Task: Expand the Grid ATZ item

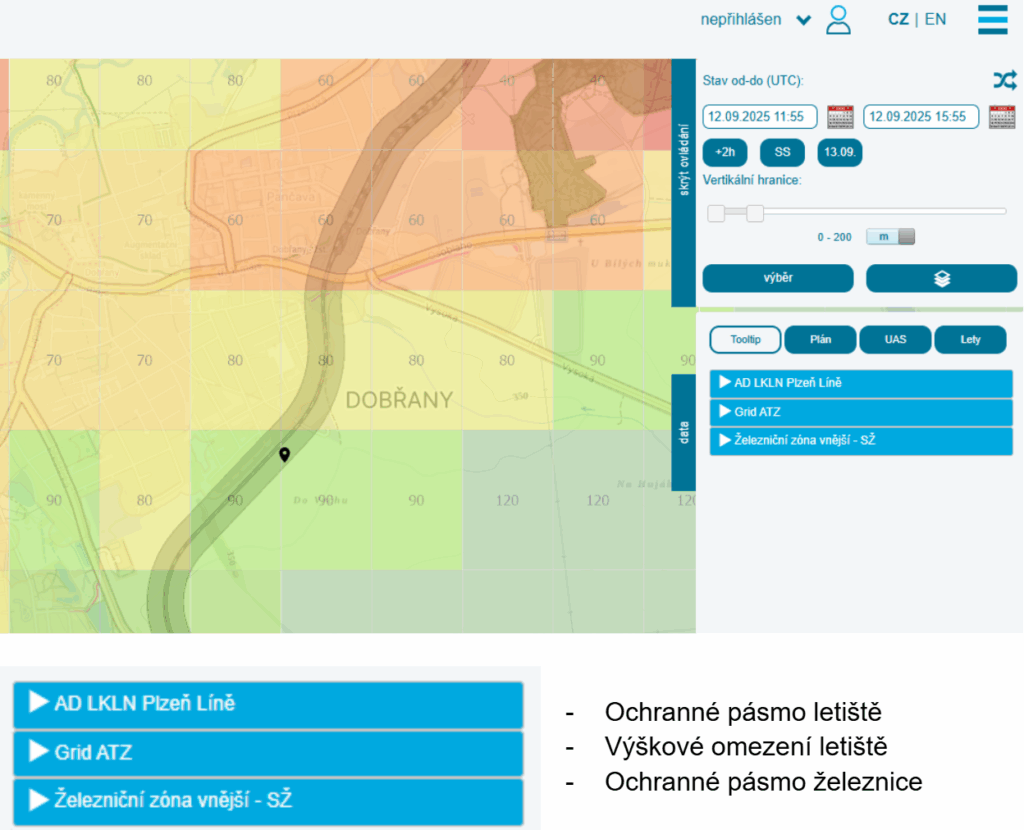Action: (x=860, y=412)
